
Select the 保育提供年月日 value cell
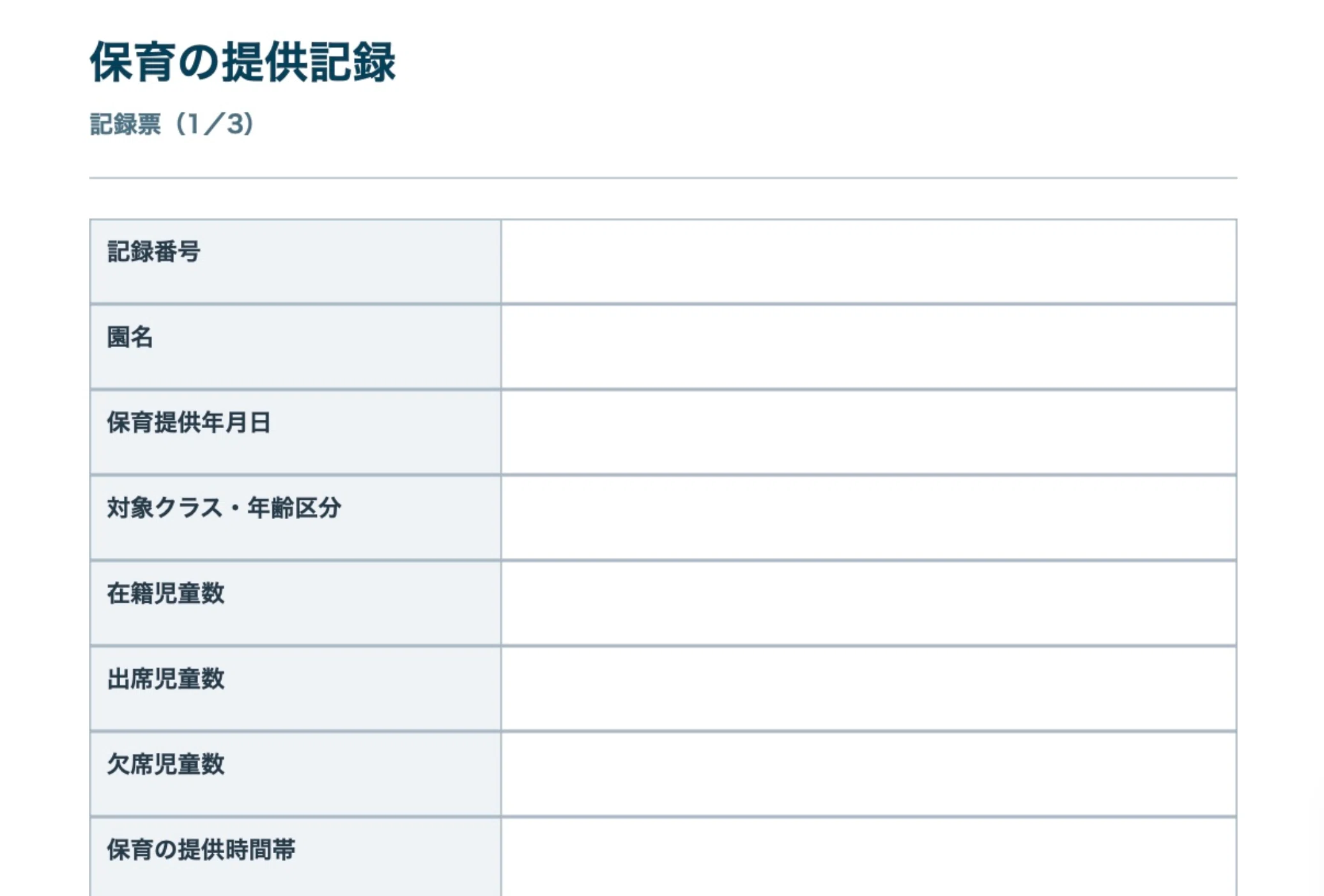click(x=869, y=433)
